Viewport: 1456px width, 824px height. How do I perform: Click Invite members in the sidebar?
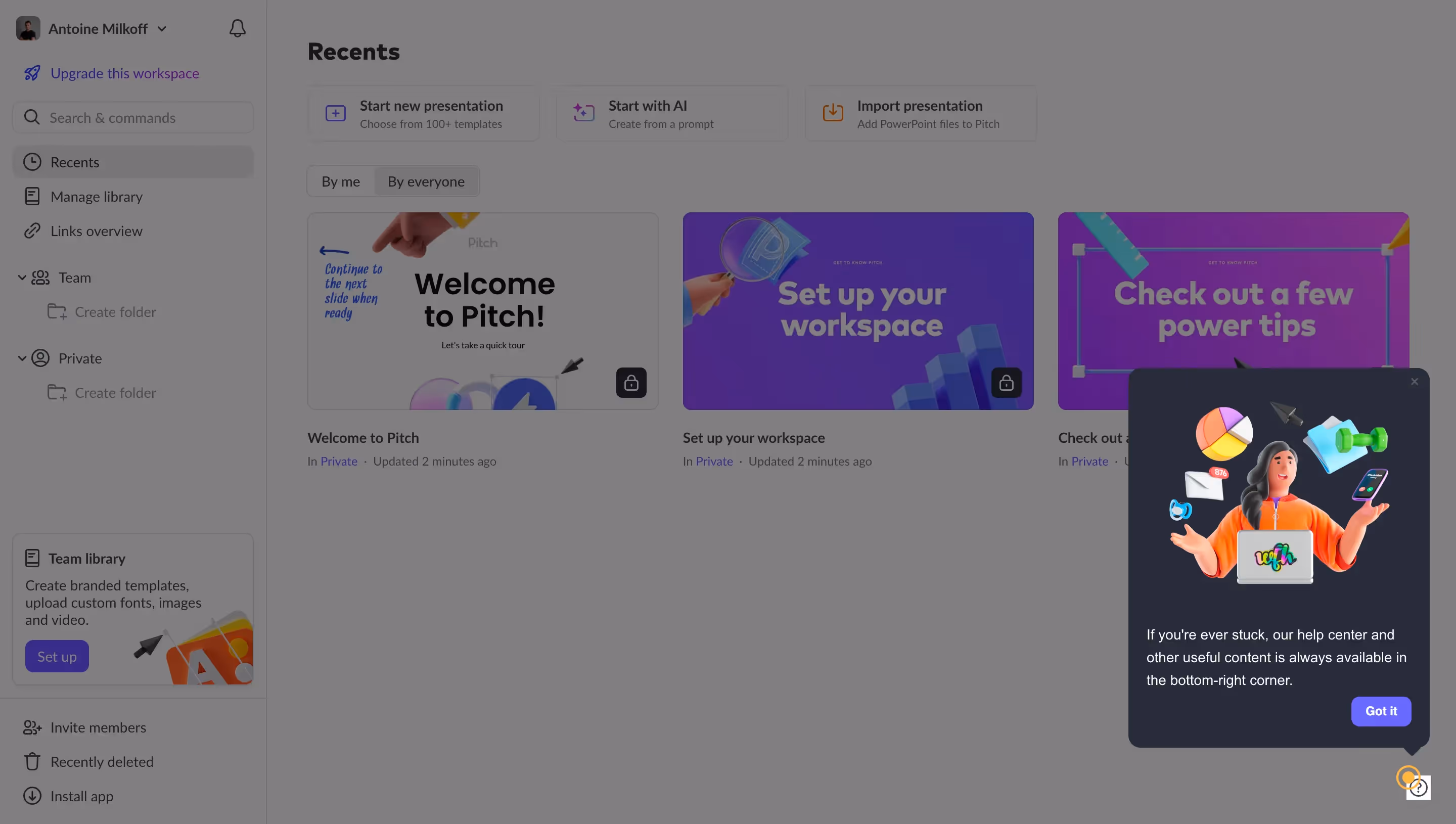point(98,727)
